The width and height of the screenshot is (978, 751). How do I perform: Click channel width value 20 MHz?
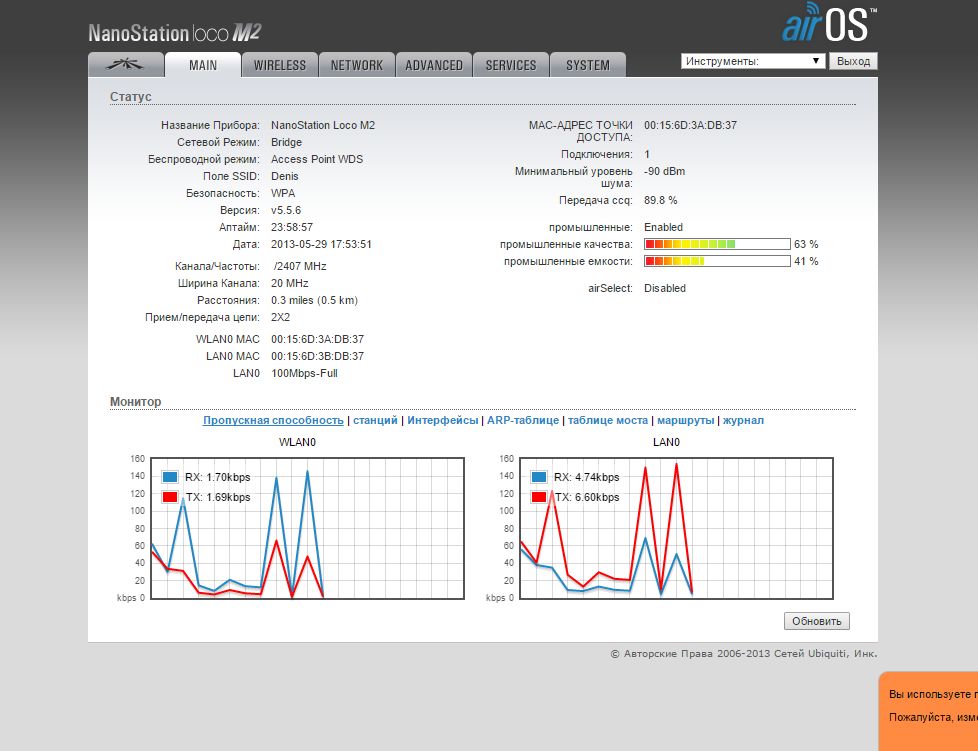[x=289, y=283]
